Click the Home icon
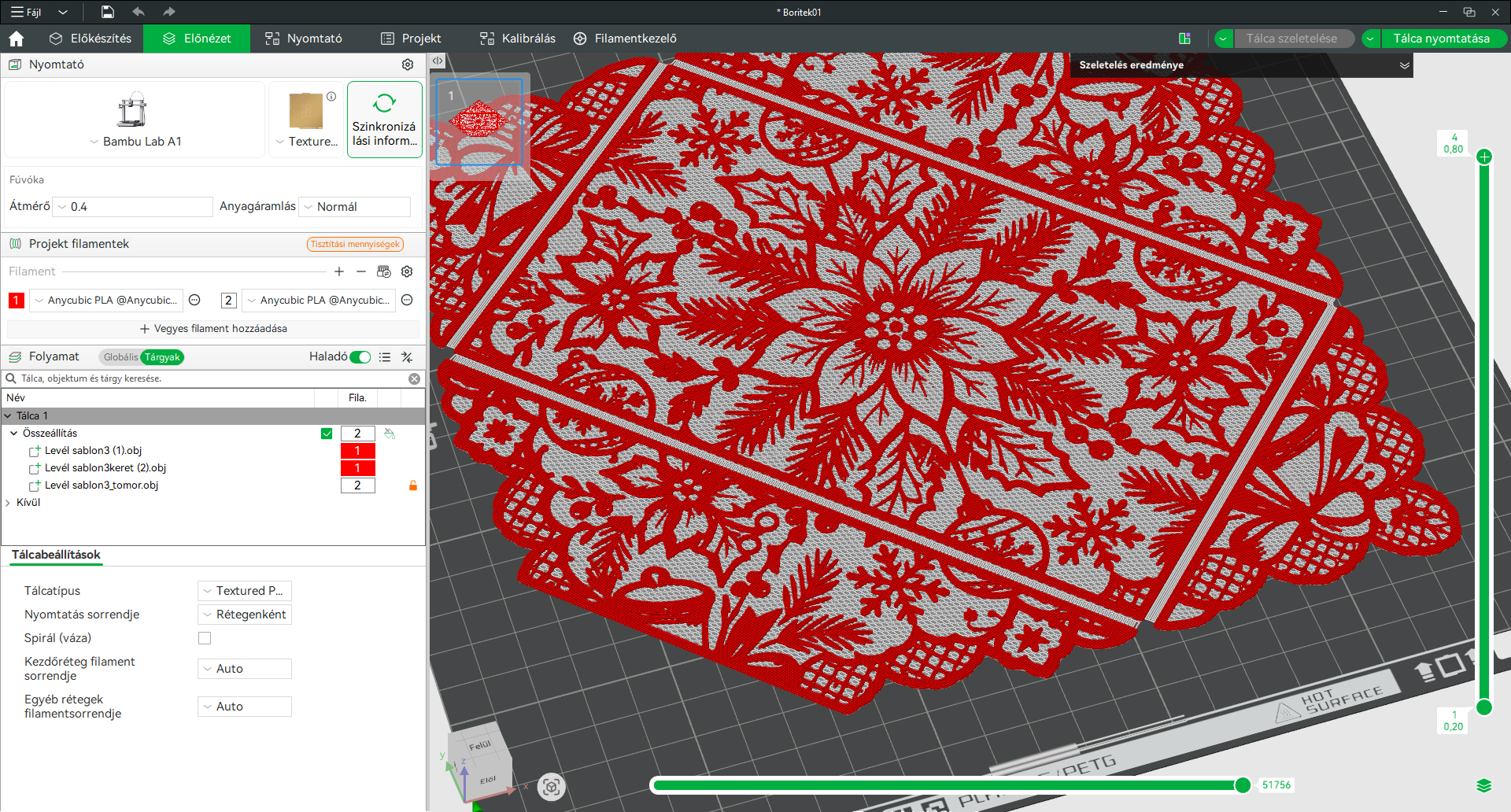 pos(16,39)
